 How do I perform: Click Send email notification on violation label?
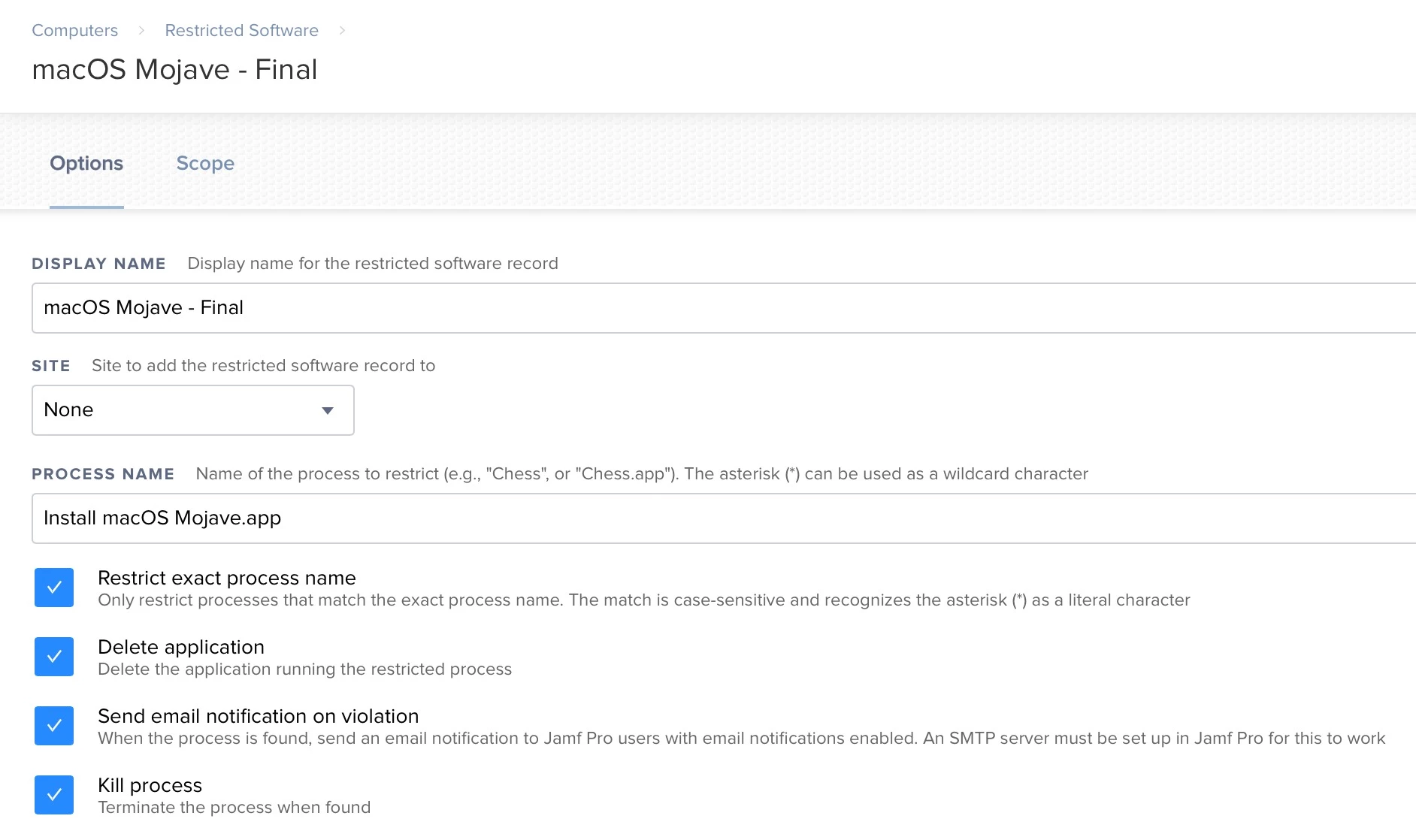coord(259,716)
